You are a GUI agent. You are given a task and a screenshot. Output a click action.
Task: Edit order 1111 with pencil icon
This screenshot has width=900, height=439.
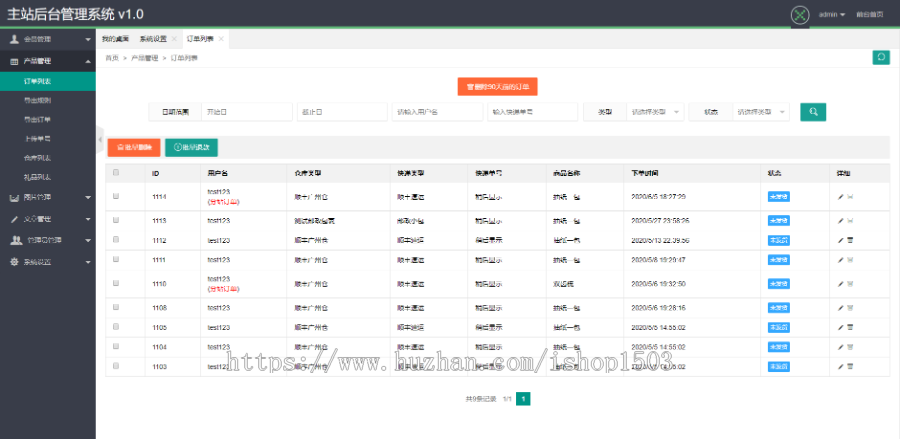840,260
